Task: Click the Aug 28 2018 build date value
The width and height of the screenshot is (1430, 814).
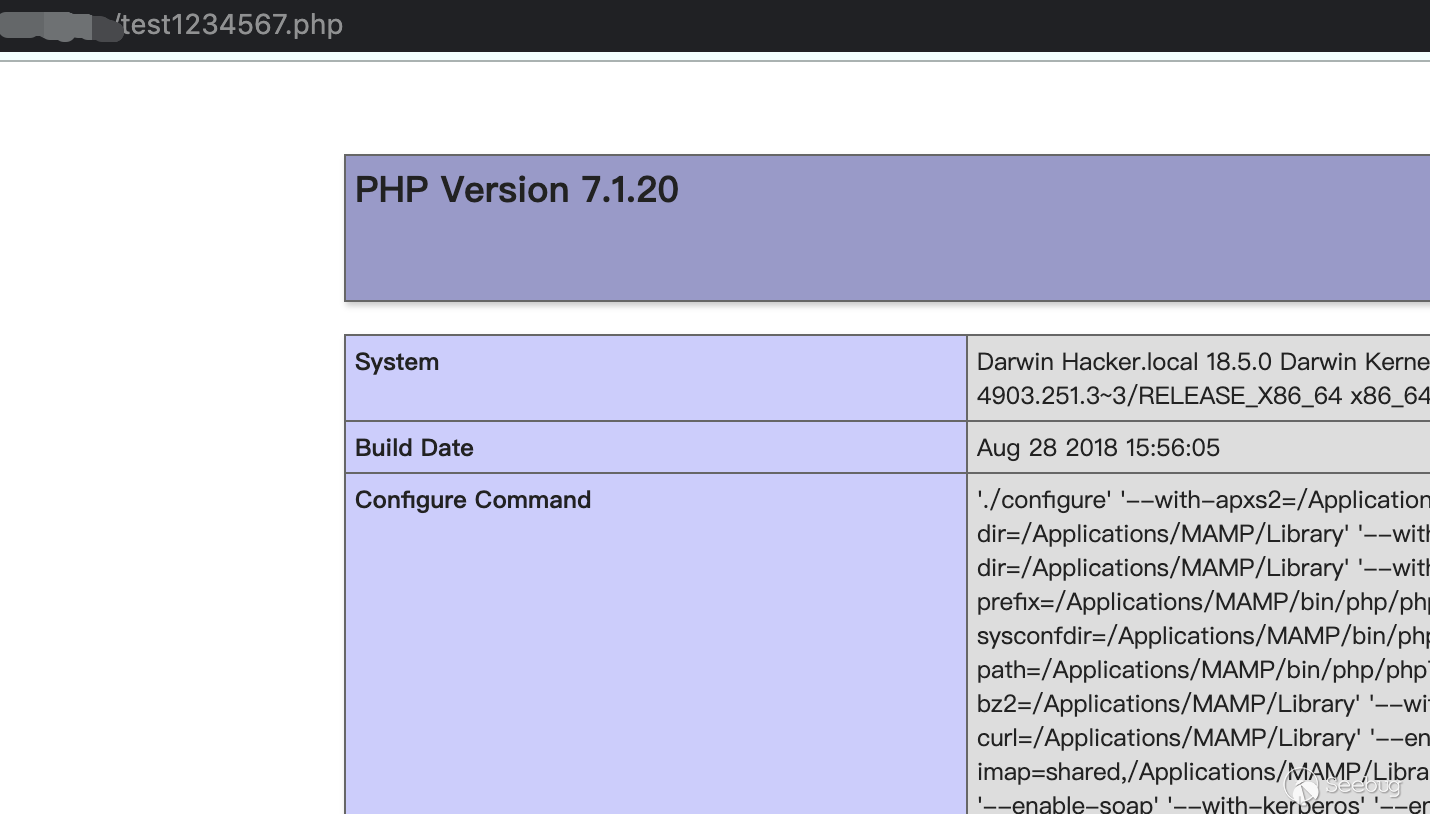Action: [1098, 448]
